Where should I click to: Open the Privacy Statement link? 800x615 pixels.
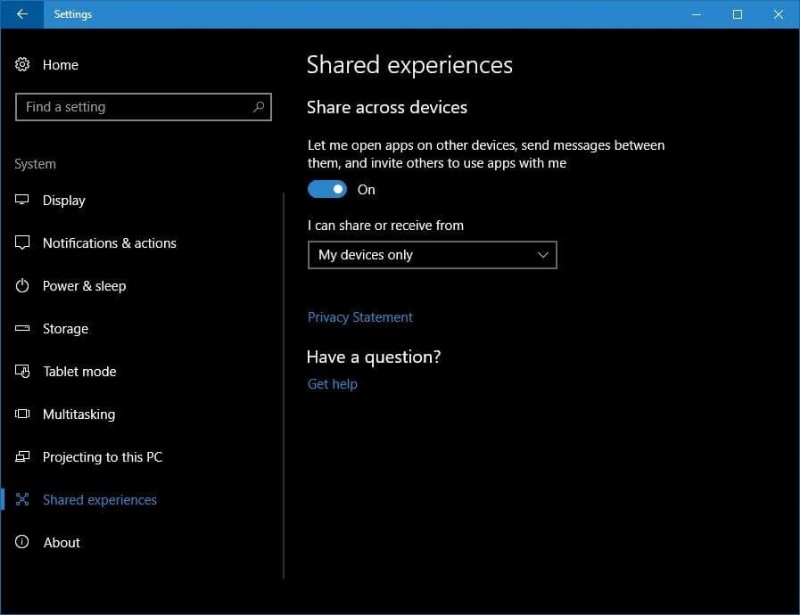coord(360,316)
